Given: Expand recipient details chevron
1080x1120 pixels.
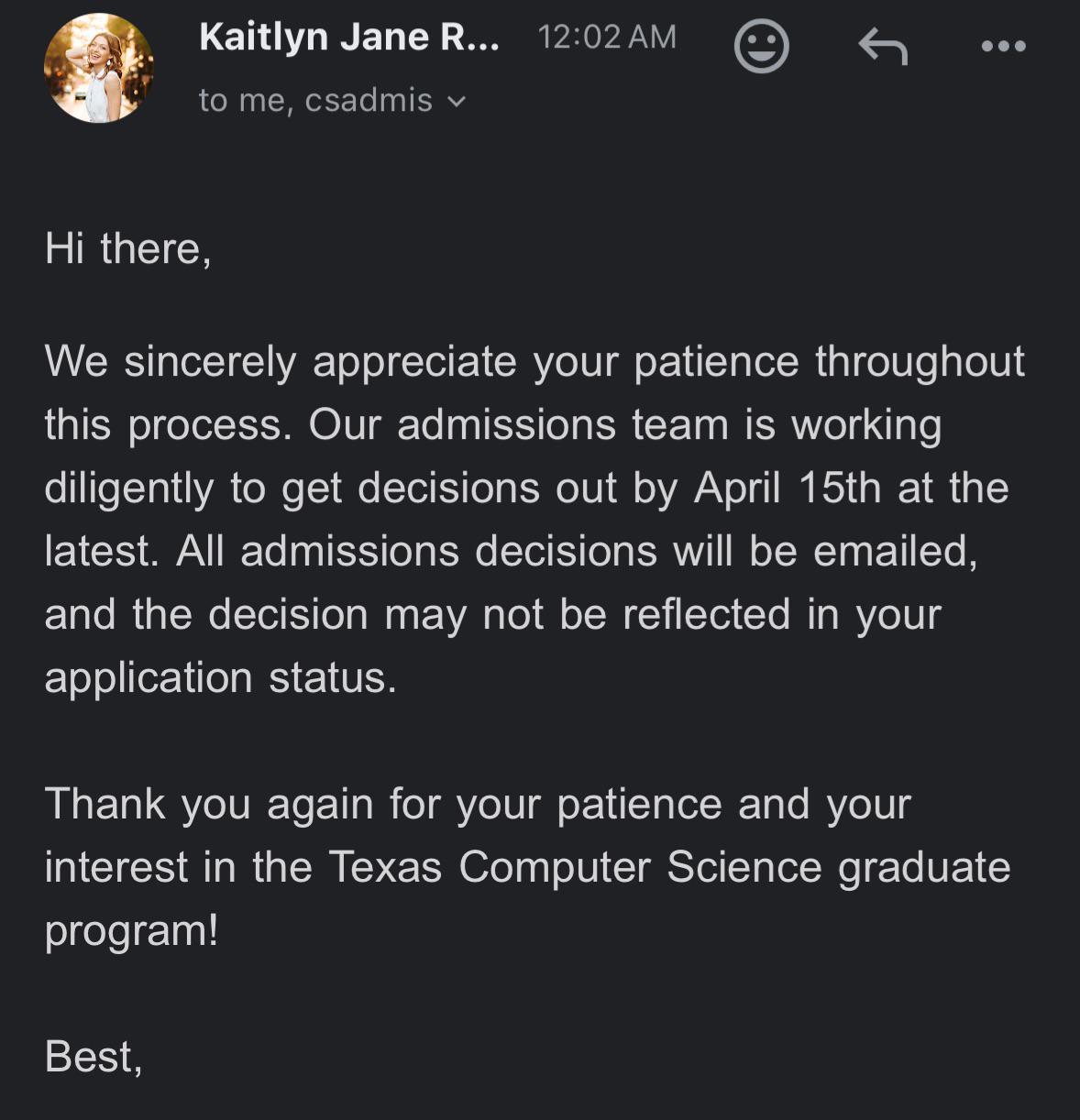Looking at the screenshot, I should point(457,102).
